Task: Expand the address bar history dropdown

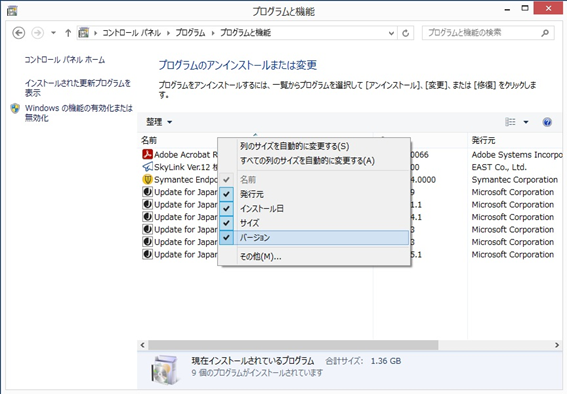Action: pyautogui.click(x=391, y=33)
